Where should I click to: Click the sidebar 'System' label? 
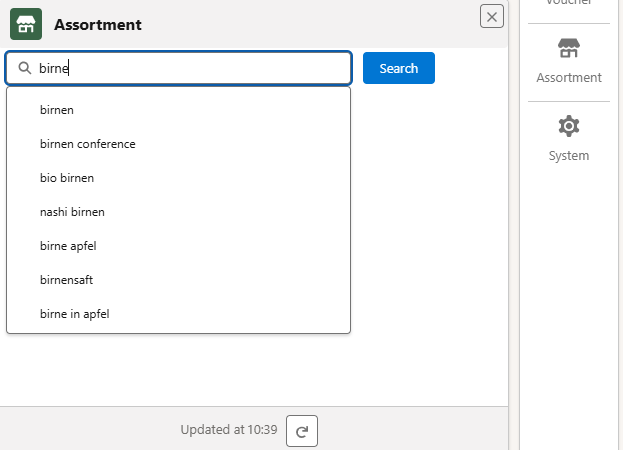click(x=569, y=156)
